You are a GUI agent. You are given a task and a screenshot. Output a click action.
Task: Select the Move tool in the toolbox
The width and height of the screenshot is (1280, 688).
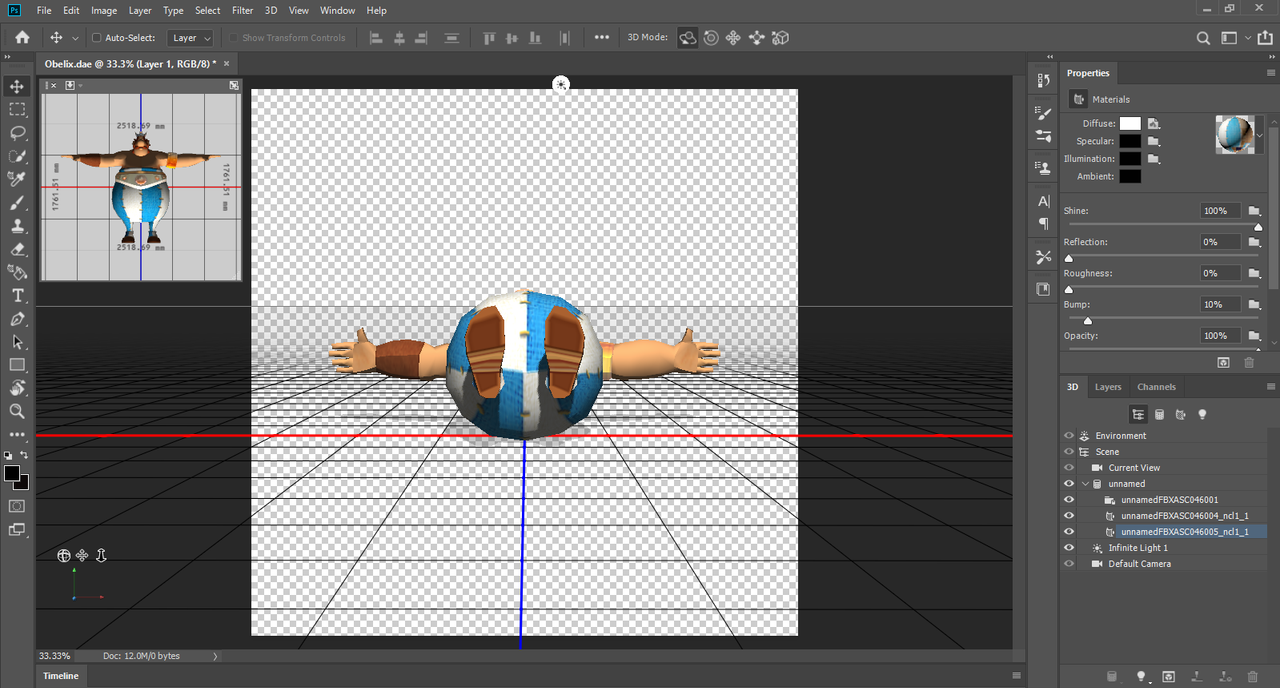click(17, 86)
